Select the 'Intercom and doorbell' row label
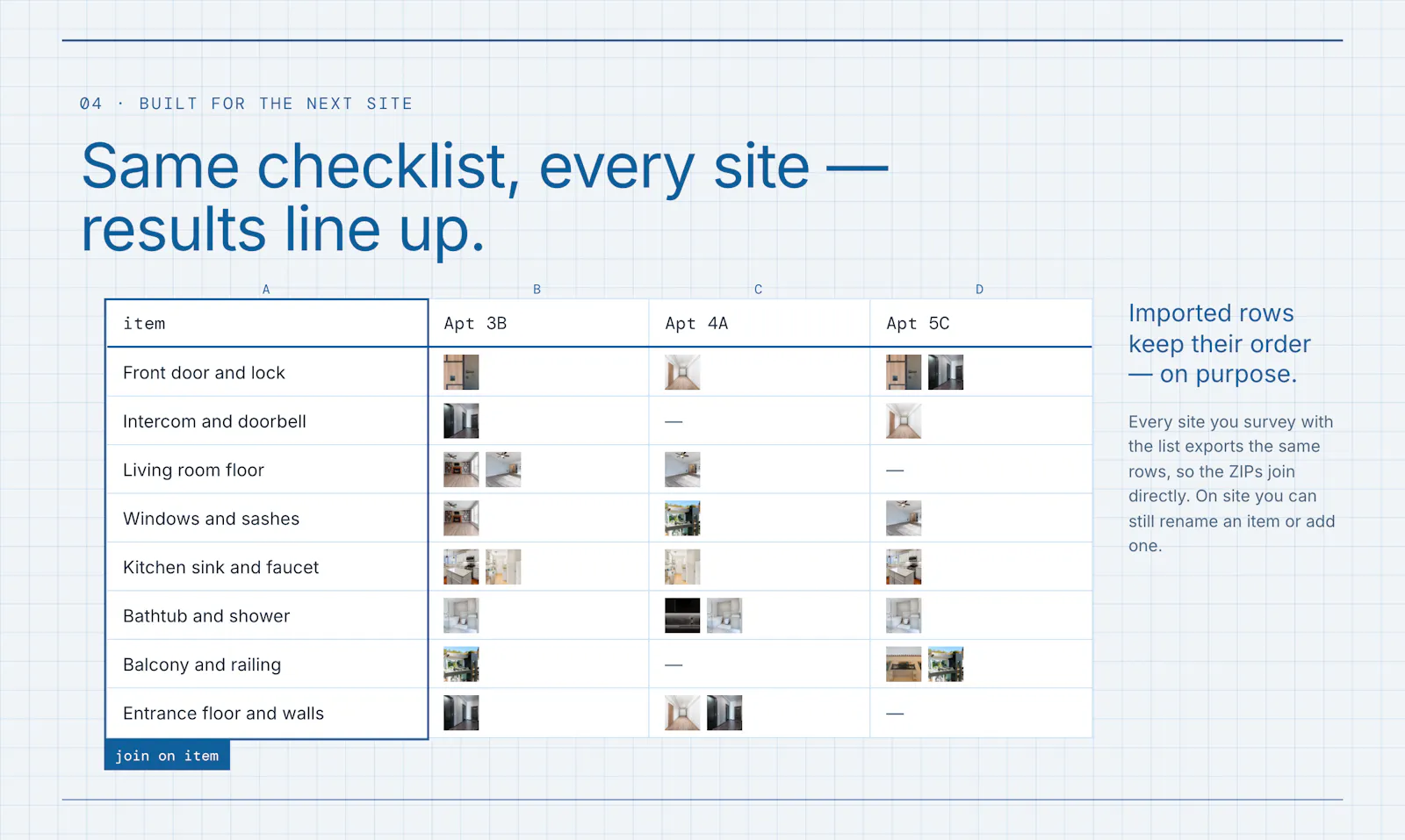This screenshot has width=1405, height=840. click(x=214, y=421)
